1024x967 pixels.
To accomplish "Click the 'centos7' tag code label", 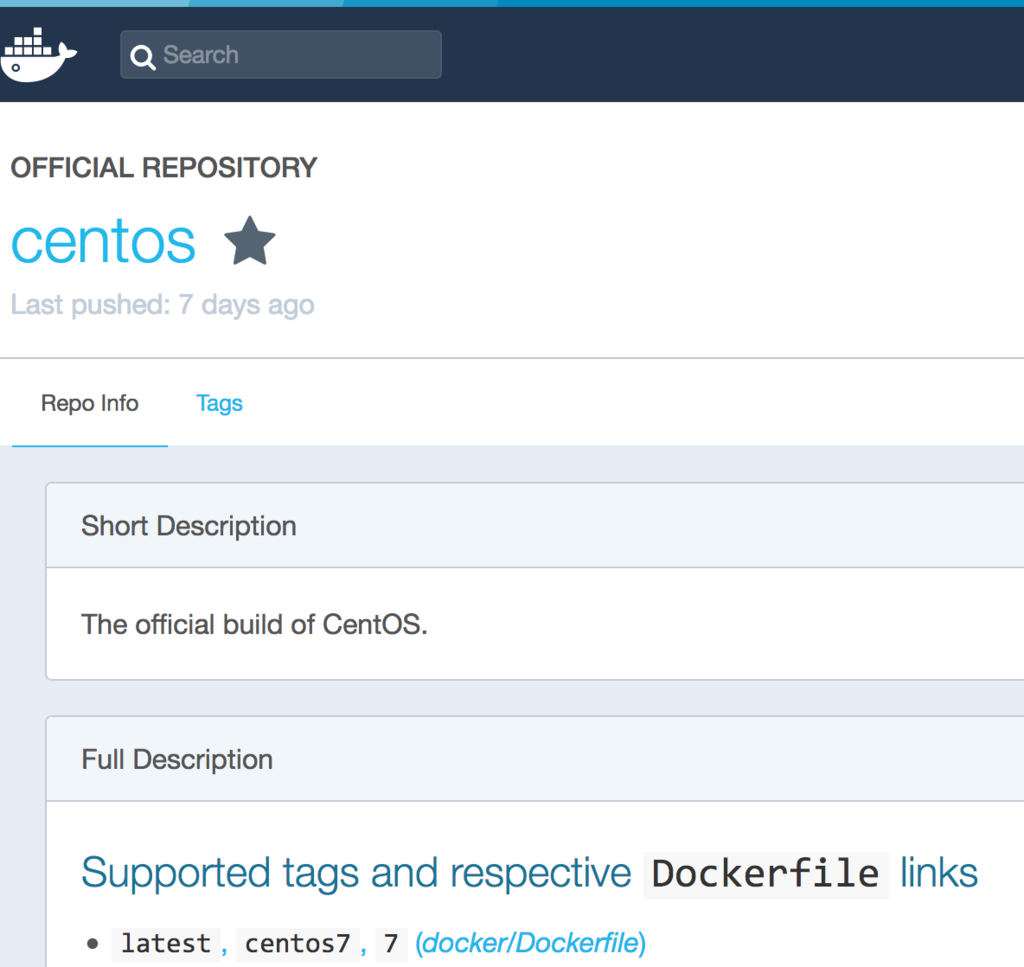I will [x=298, y=943].
